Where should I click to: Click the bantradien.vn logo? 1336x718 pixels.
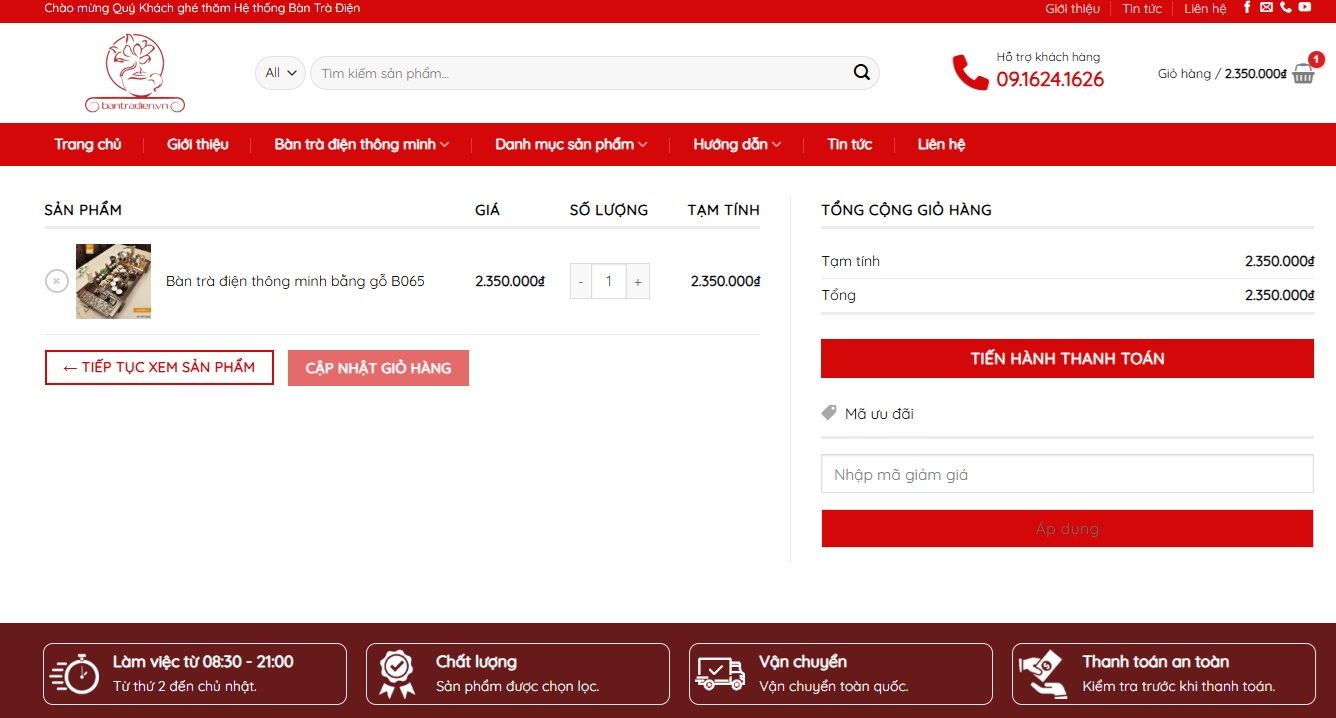point(135,73)
